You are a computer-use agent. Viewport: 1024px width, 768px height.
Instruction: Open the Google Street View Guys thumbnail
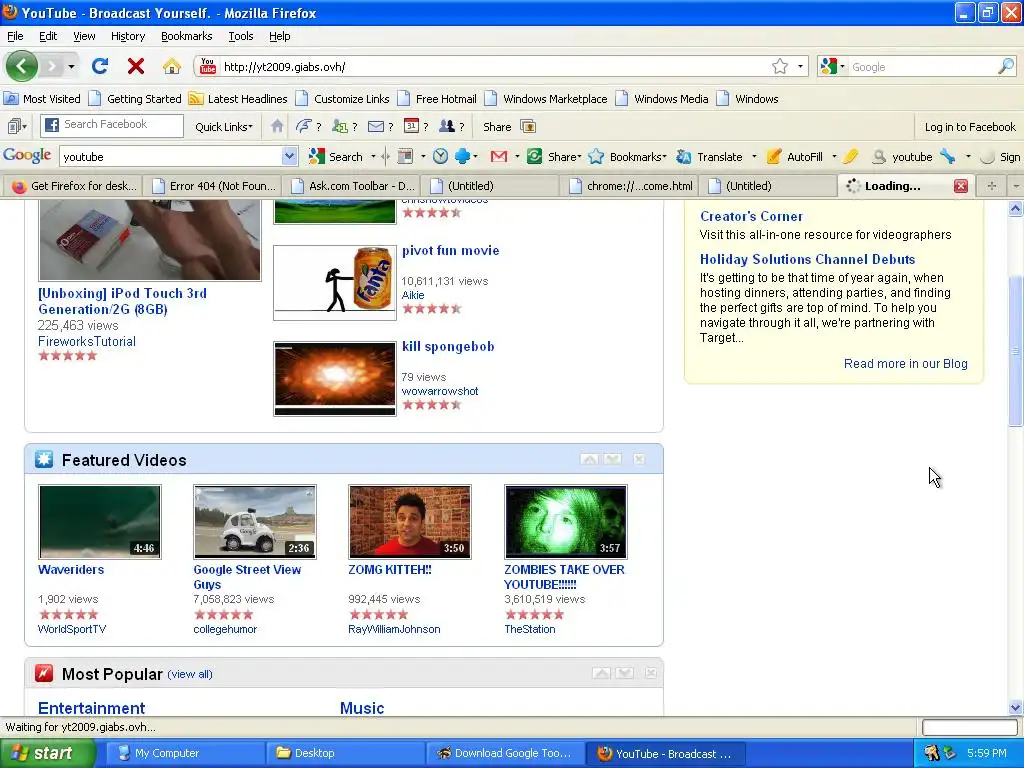coord(255,521)
